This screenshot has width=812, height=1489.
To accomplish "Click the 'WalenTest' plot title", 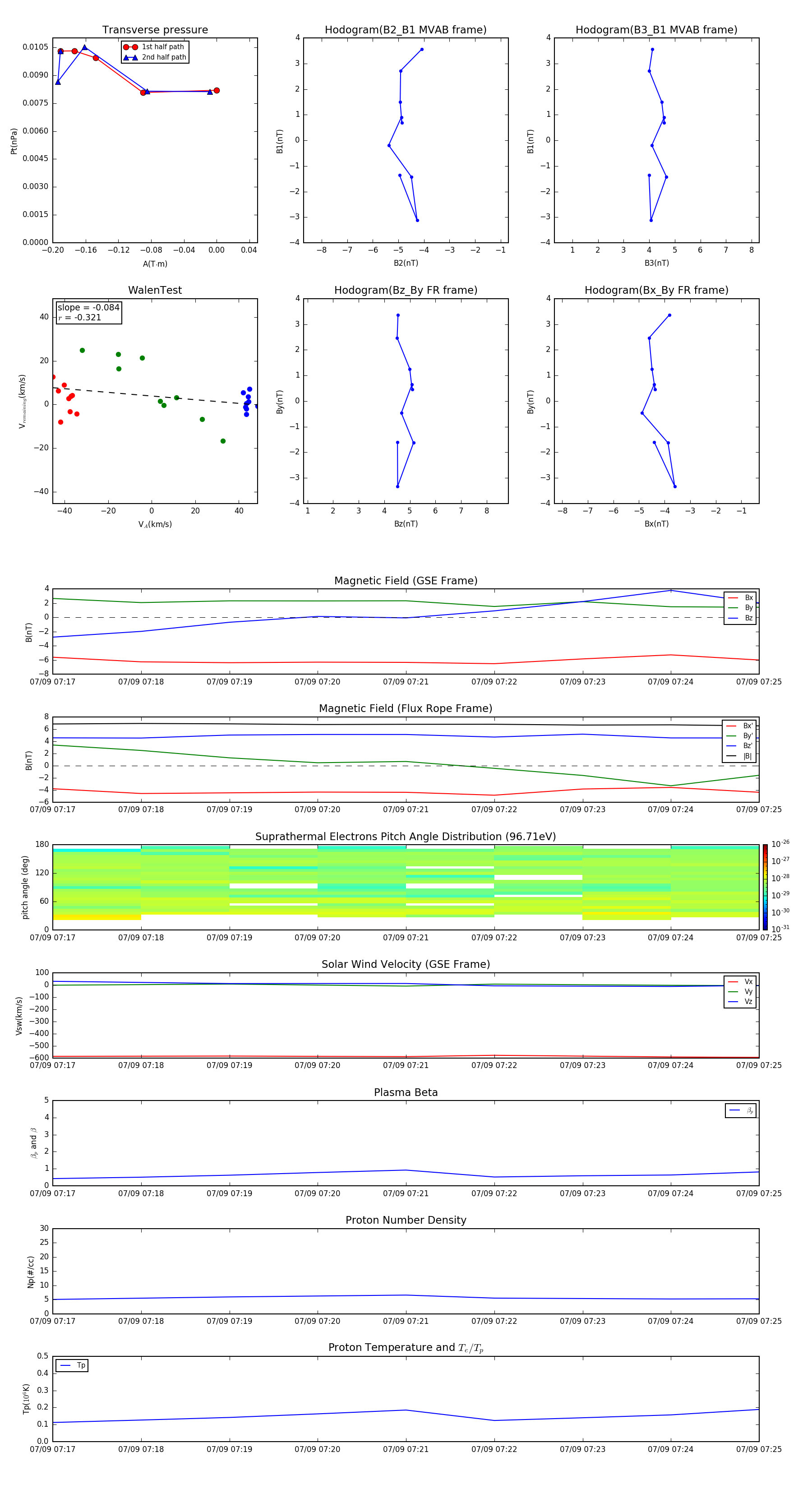I will pos(155,290).
